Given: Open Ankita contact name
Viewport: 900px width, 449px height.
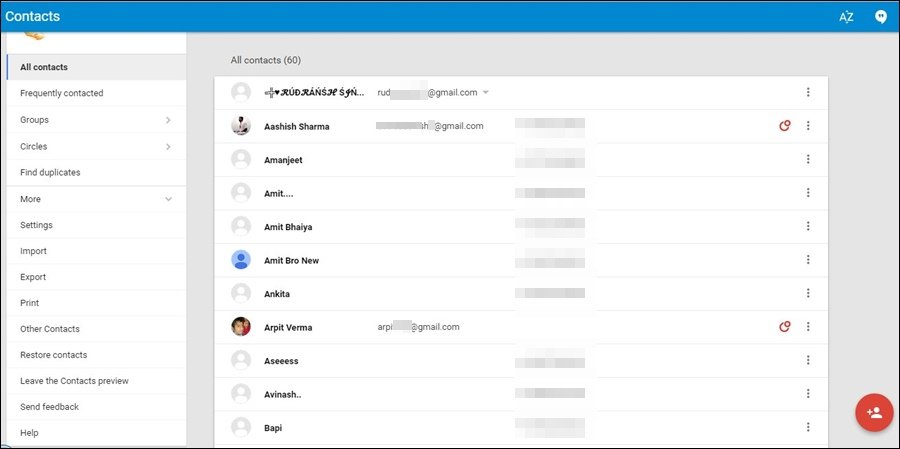Looking at the screenshot, I should [x=277, y=294].
